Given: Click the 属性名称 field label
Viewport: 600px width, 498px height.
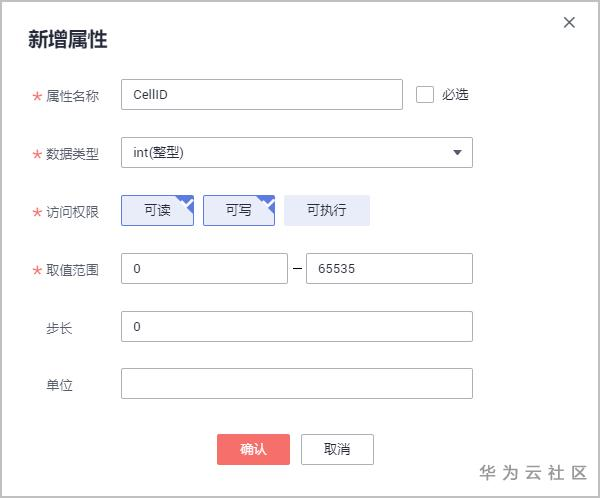Looking at the screenshot, I should point(72,96).
